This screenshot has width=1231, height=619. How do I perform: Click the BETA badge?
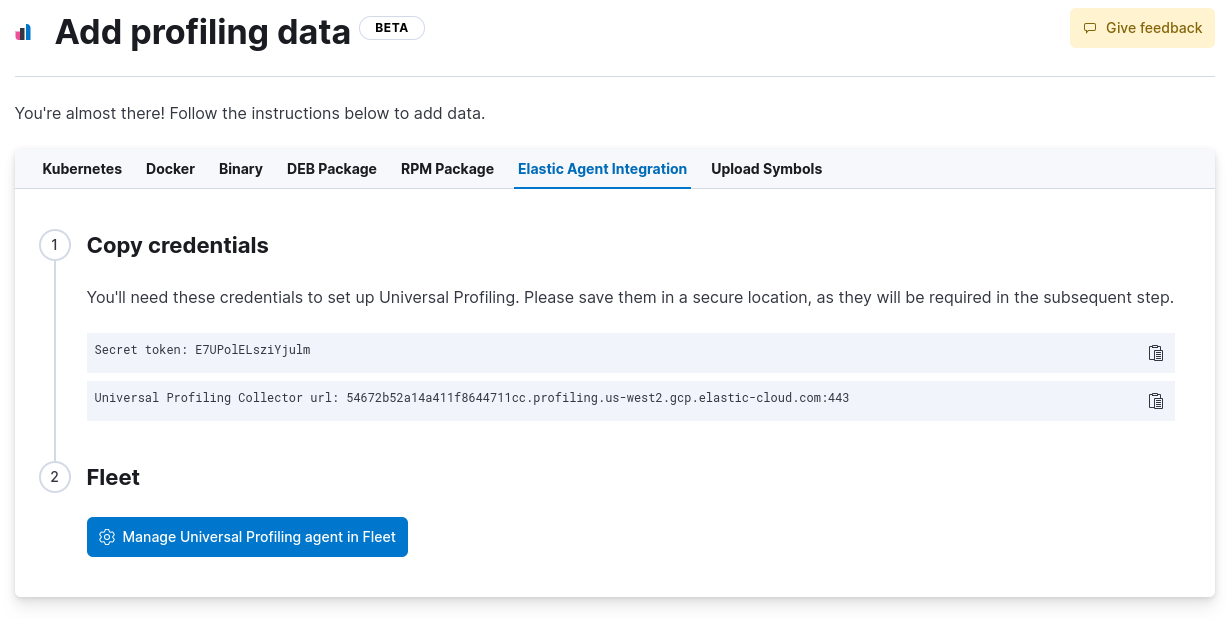391,27
